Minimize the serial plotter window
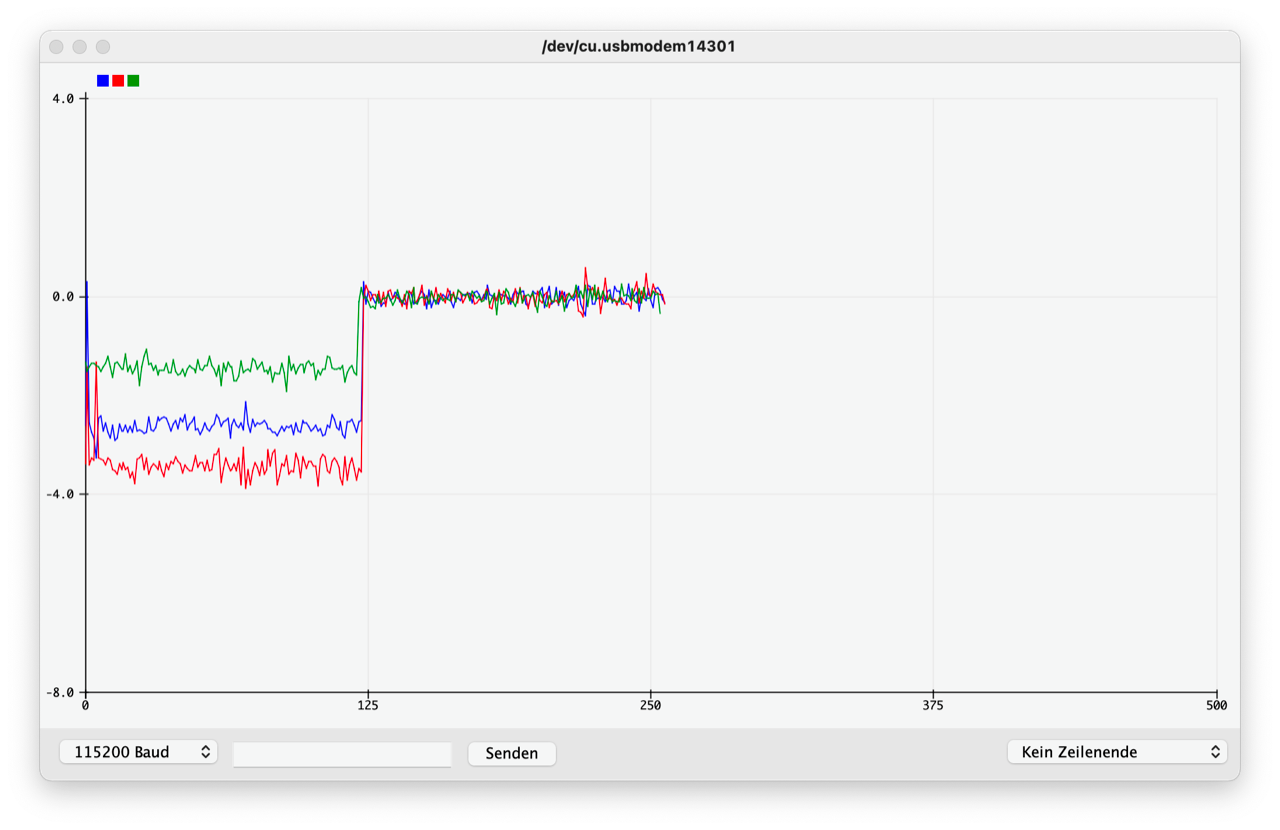The width and height of the screenshot is (1280, 830). [80, 47]
